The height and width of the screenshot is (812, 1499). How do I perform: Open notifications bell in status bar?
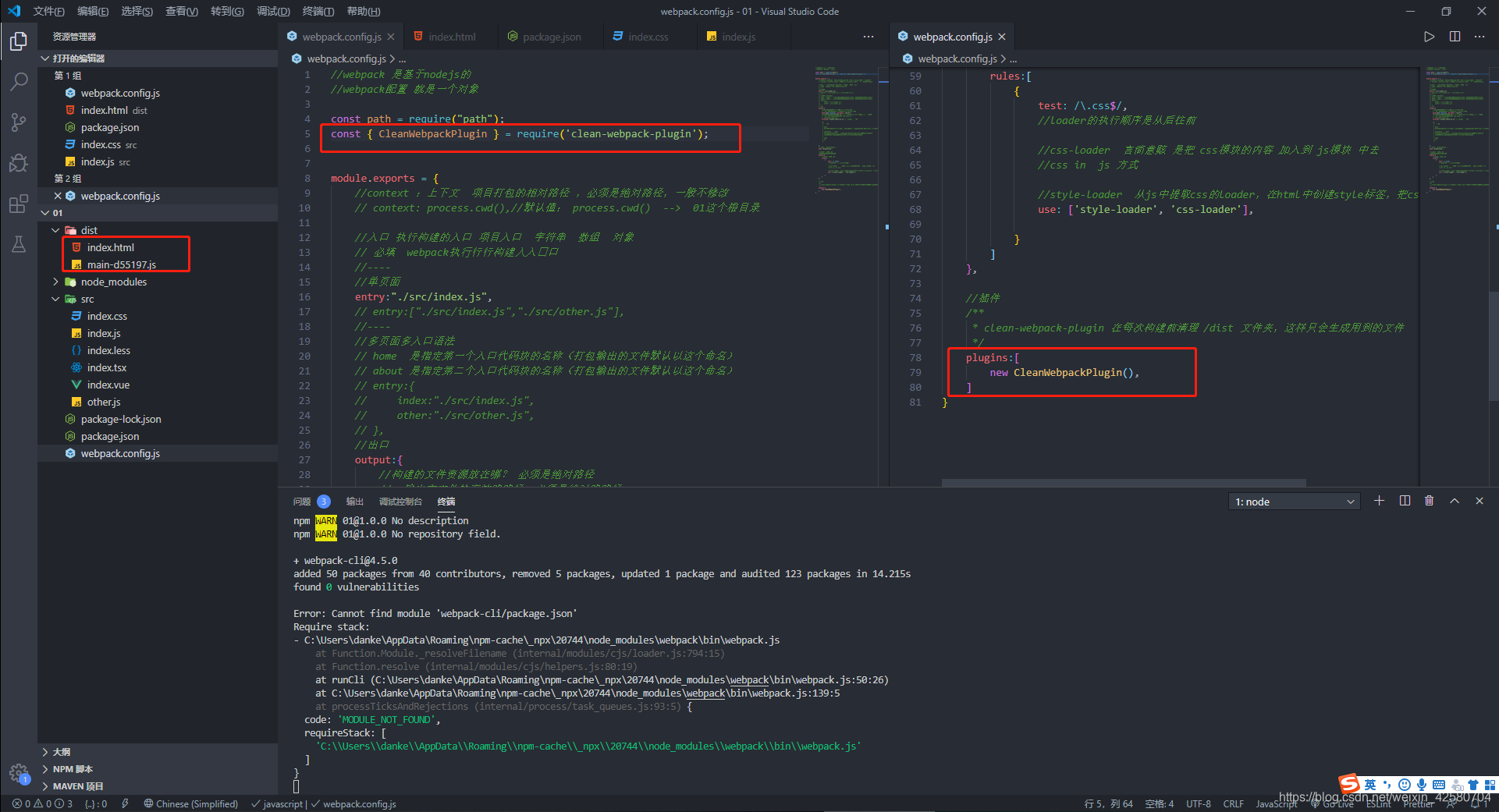[x=1476, y=803]
